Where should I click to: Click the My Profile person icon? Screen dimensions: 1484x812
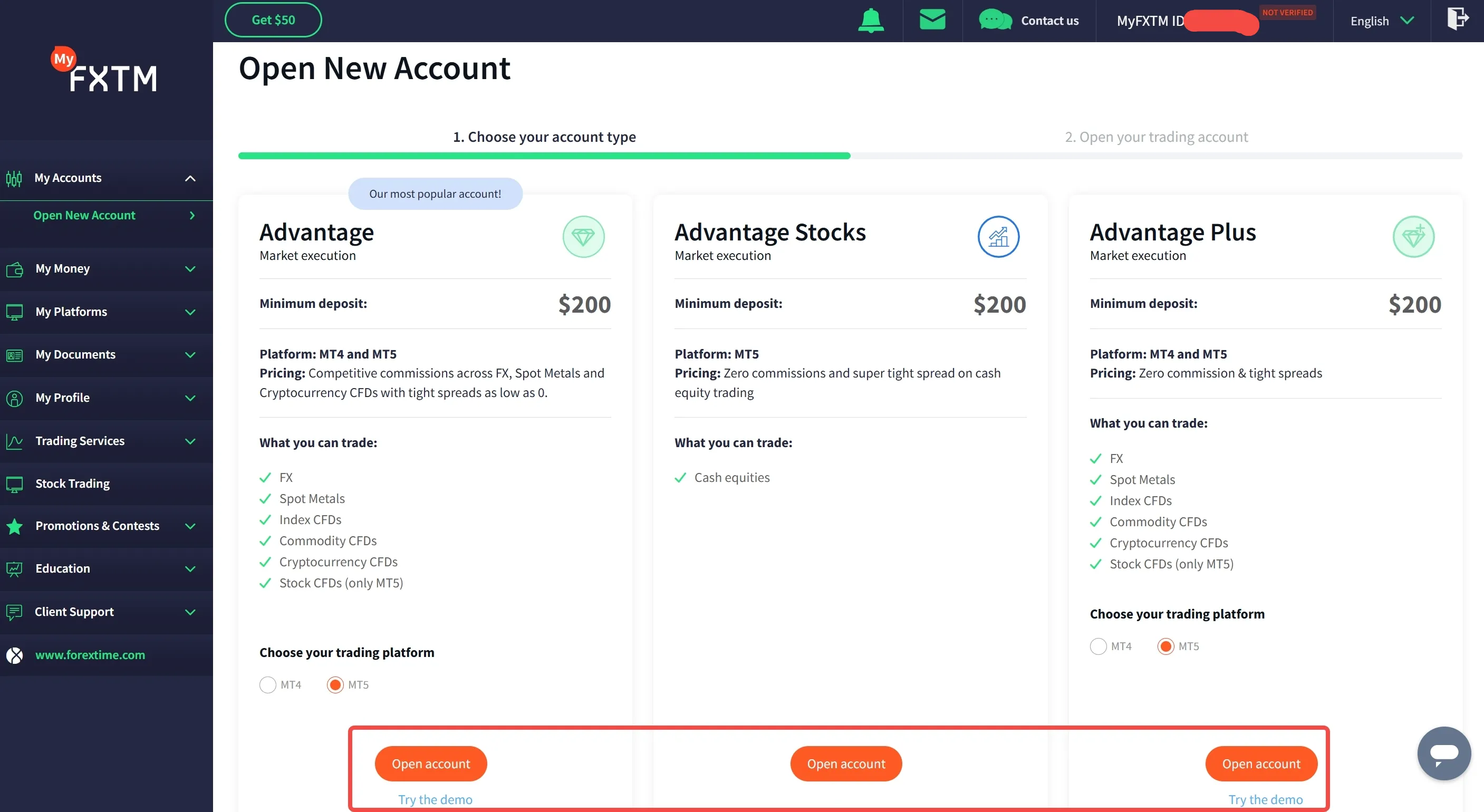(x=14, y=399)
